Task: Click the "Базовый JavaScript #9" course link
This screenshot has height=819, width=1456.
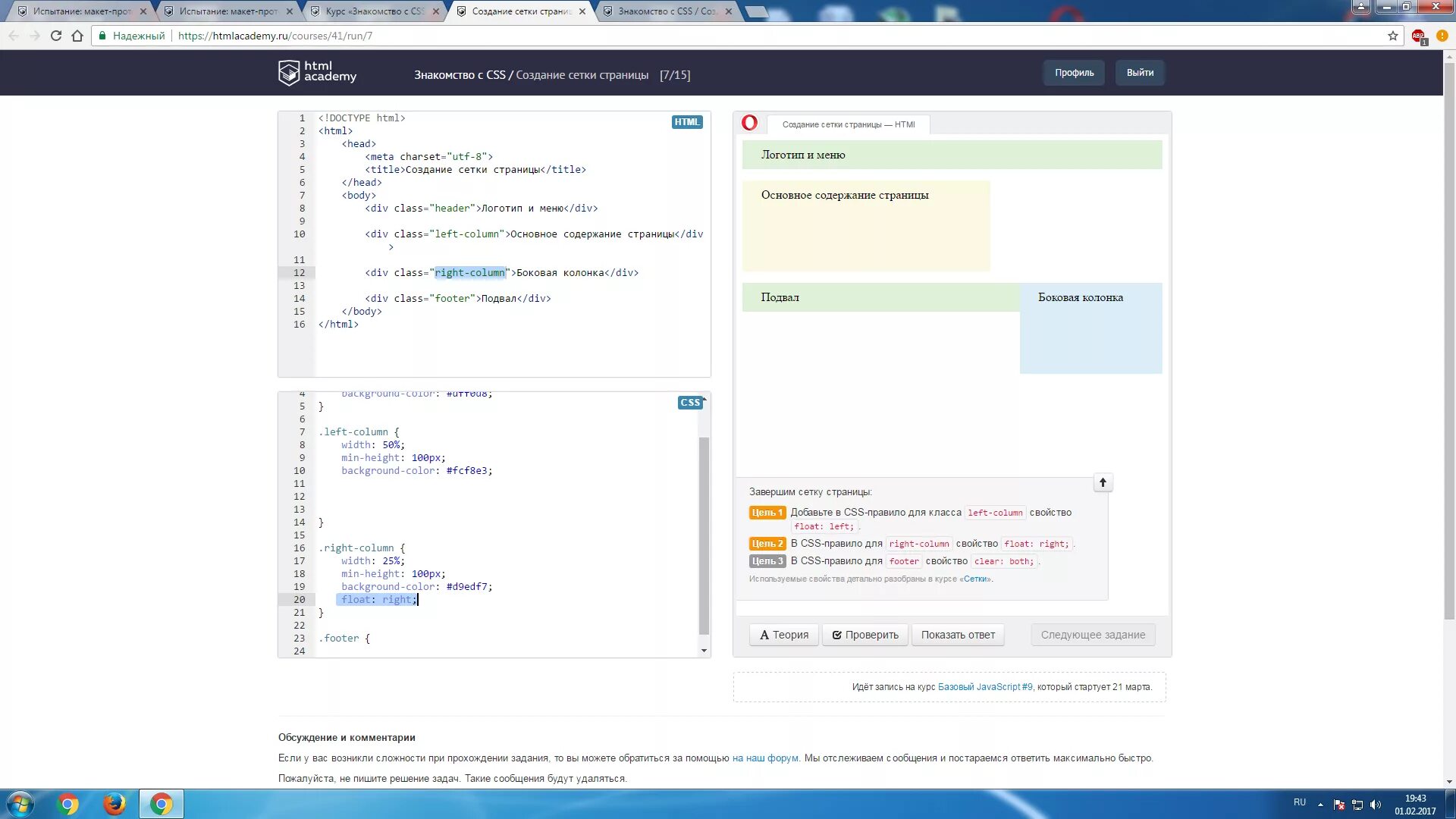Action: pyautogui.click(x=985, y=687)
